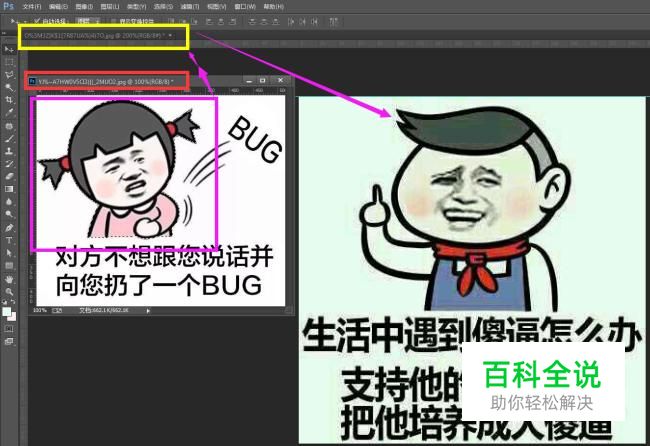Select the History Brush tool
The width and height of the screenshot is (650, 446).
[x=9, y=164]
